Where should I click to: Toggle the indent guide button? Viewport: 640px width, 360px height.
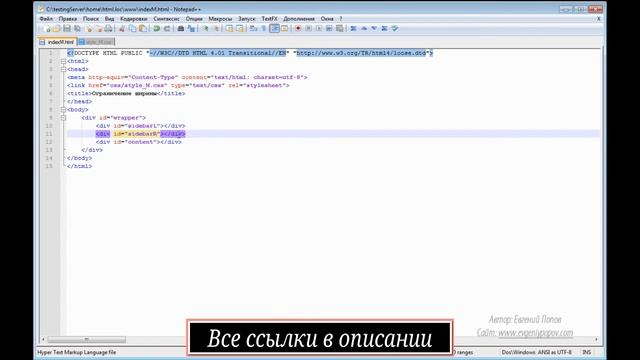pos(275,29)
